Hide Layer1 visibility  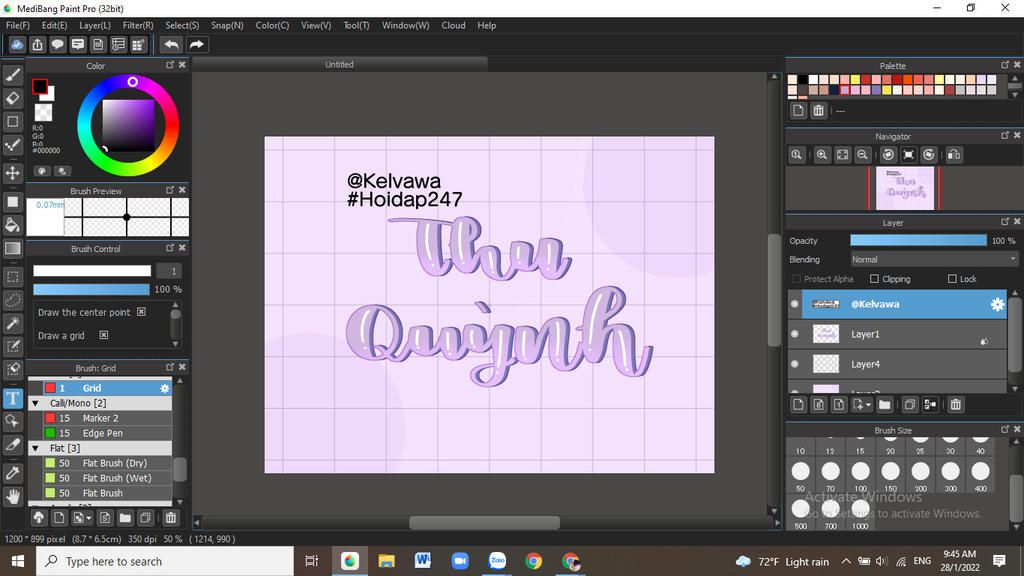click(795, 334)
